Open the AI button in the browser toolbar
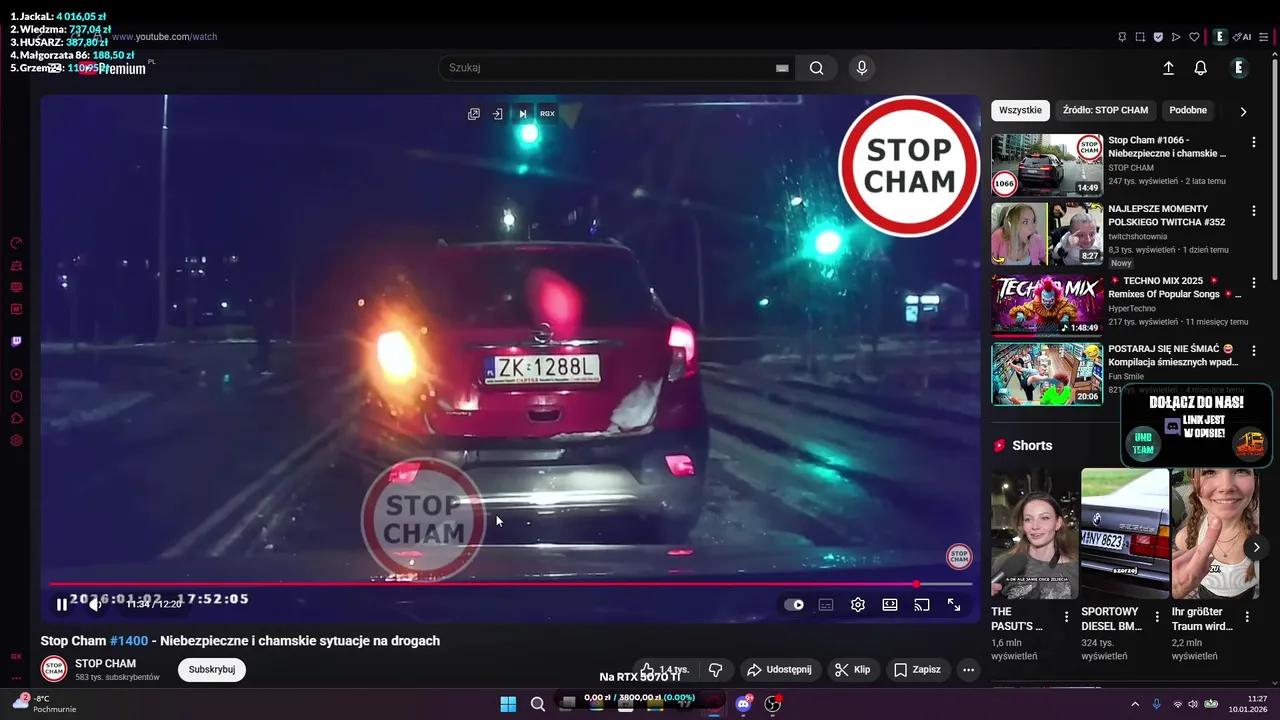The height and width of the screenshot is (720, 1280). (1242, 37)
